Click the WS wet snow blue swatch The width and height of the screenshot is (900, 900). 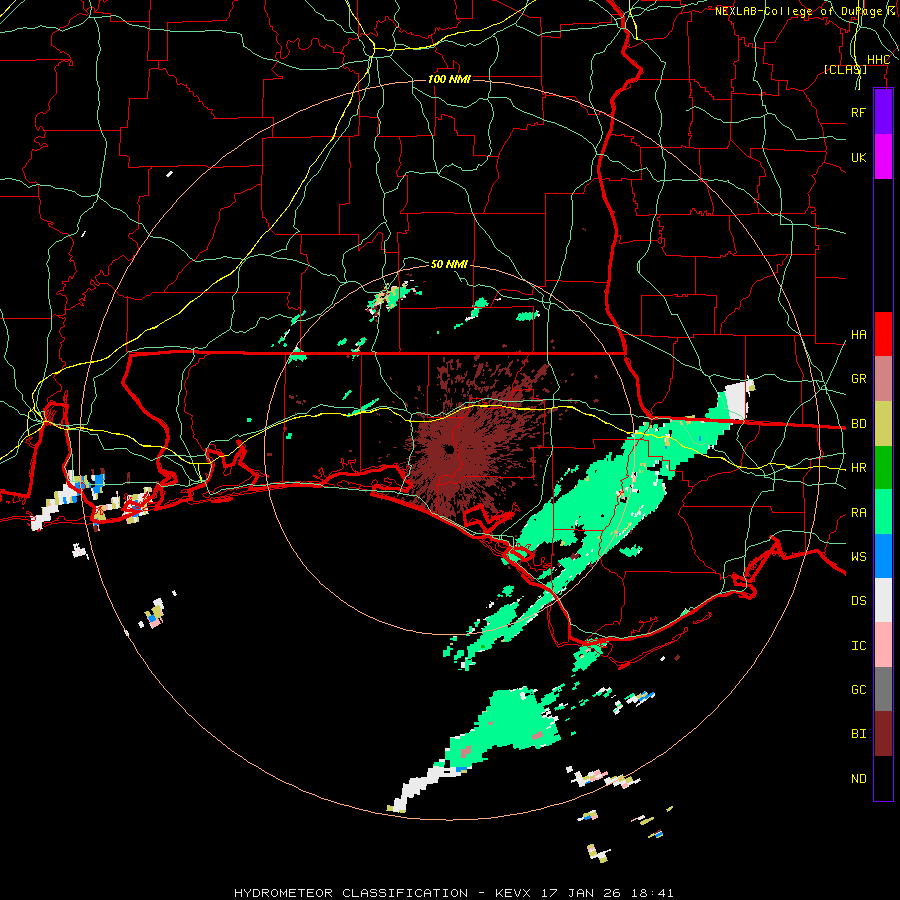883,556
